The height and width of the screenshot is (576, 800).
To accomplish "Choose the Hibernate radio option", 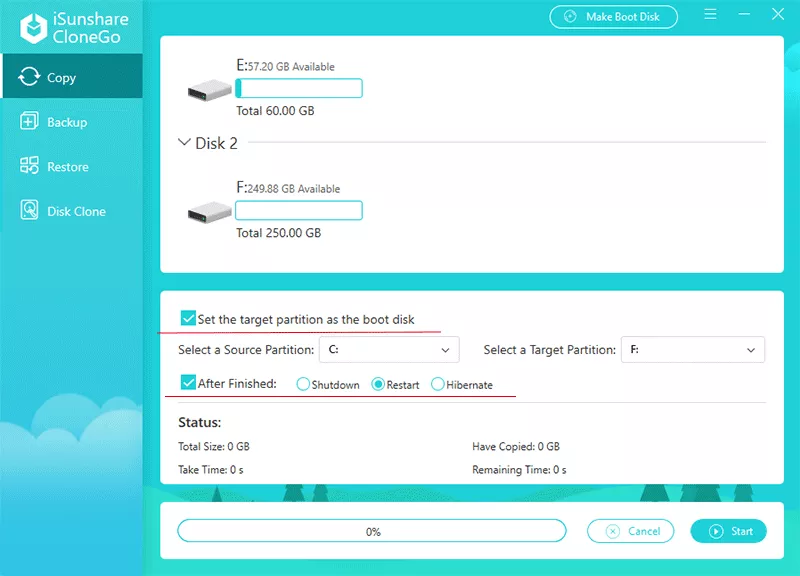I will [x=438, y=384].
